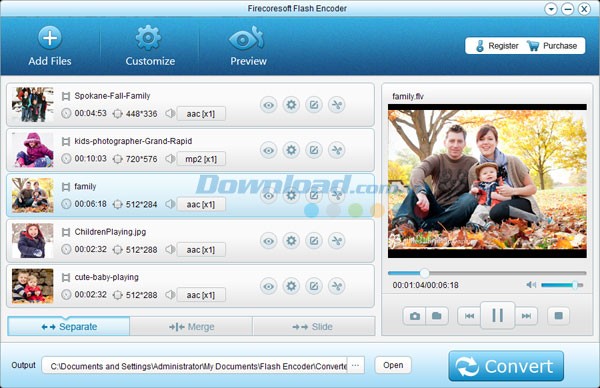This screenshot has height=388, width=600.
Task: Toggle the speaker icon for cute-baby-playing
Action: pos(170,295)
